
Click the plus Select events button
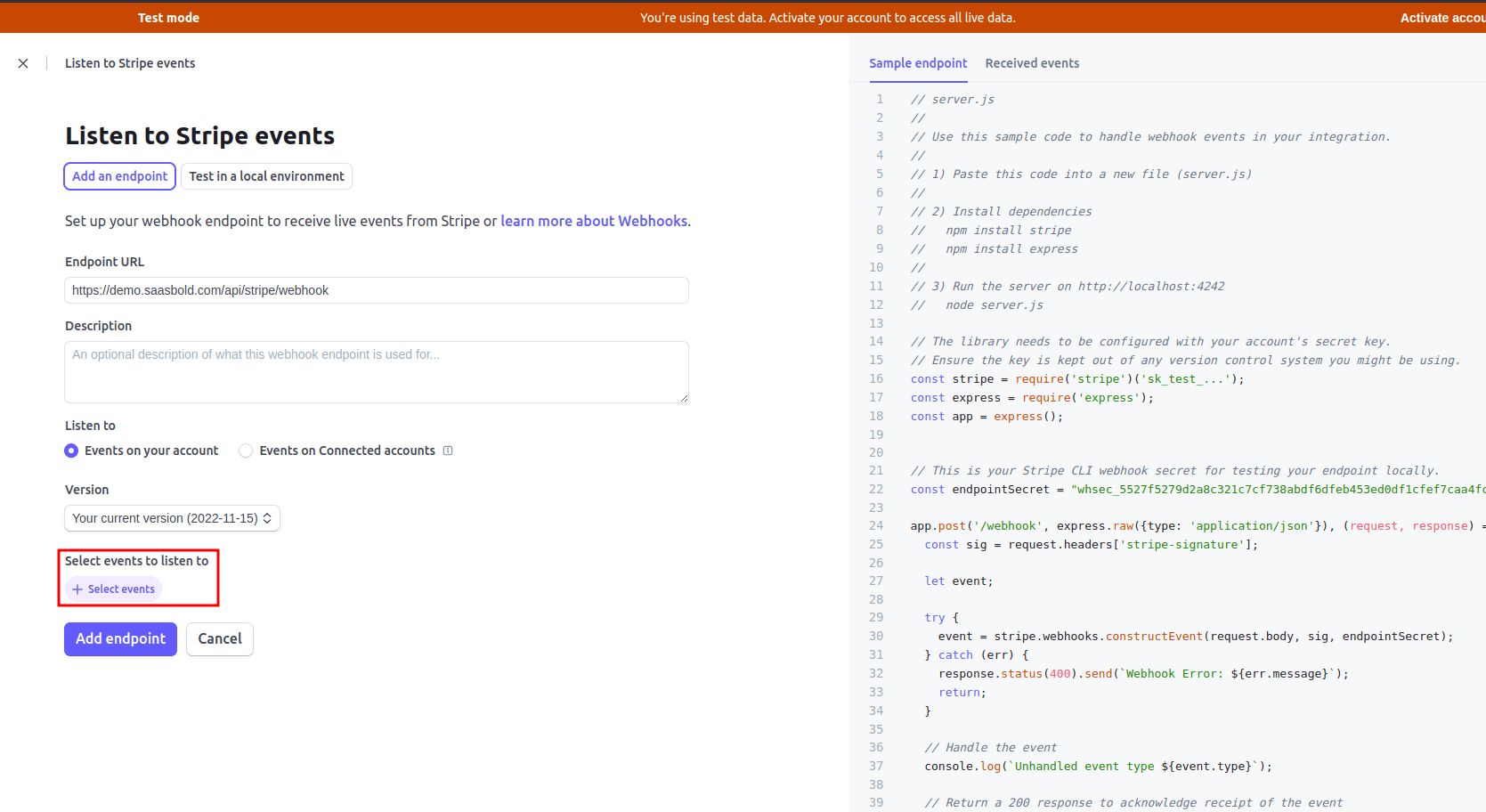point(114,589)
